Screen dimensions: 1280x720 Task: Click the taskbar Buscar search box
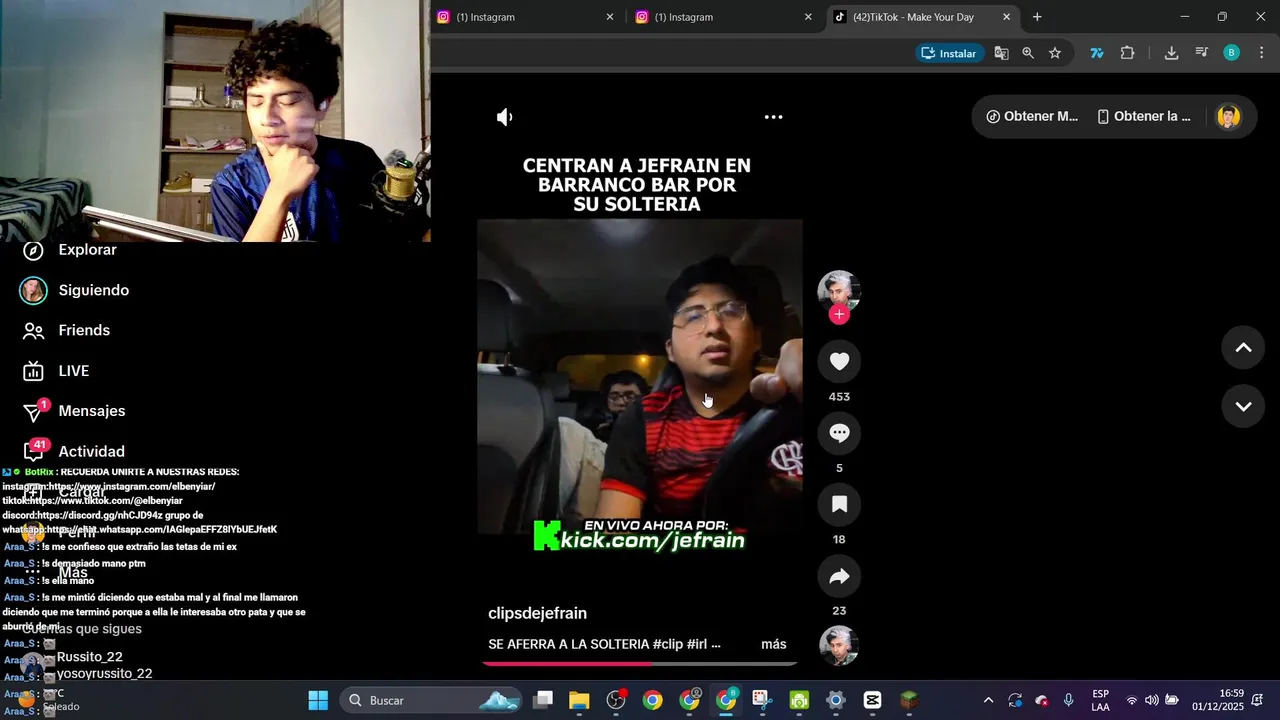coord(430,700)
